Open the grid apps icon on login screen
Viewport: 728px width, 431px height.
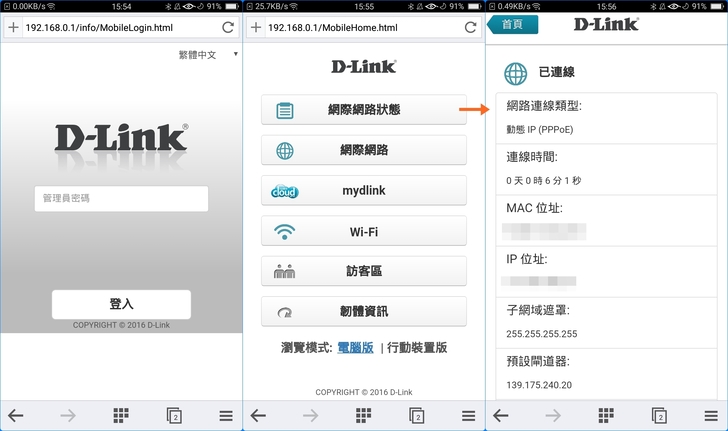click(121, 415)
